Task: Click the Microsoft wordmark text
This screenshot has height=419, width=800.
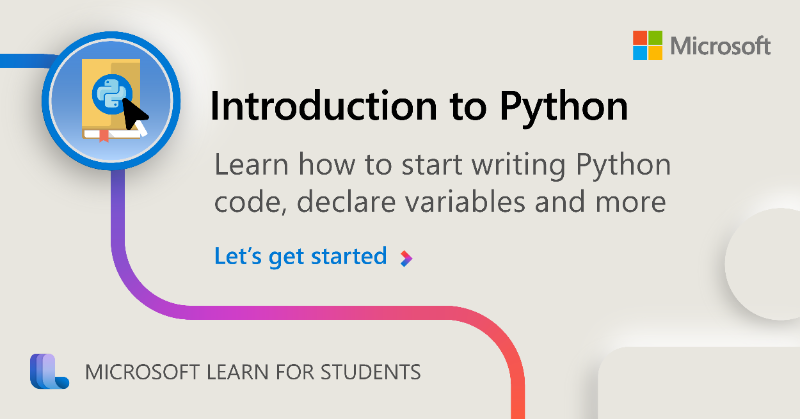Action: point(720,46)
